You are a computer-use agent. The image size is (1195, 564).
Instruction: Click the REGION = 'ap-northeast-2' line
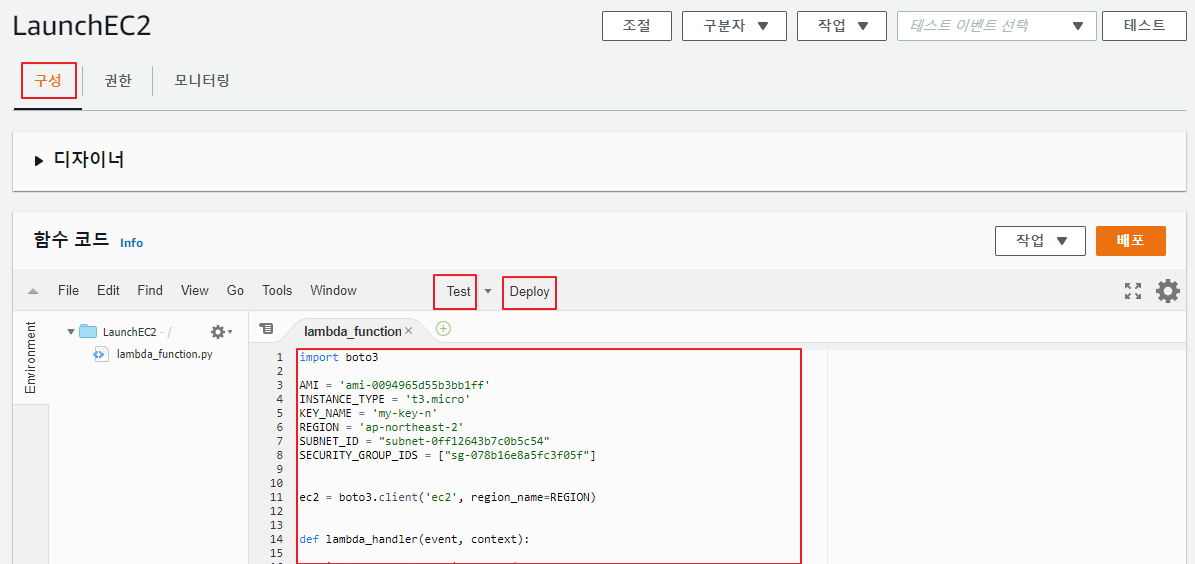381,427
